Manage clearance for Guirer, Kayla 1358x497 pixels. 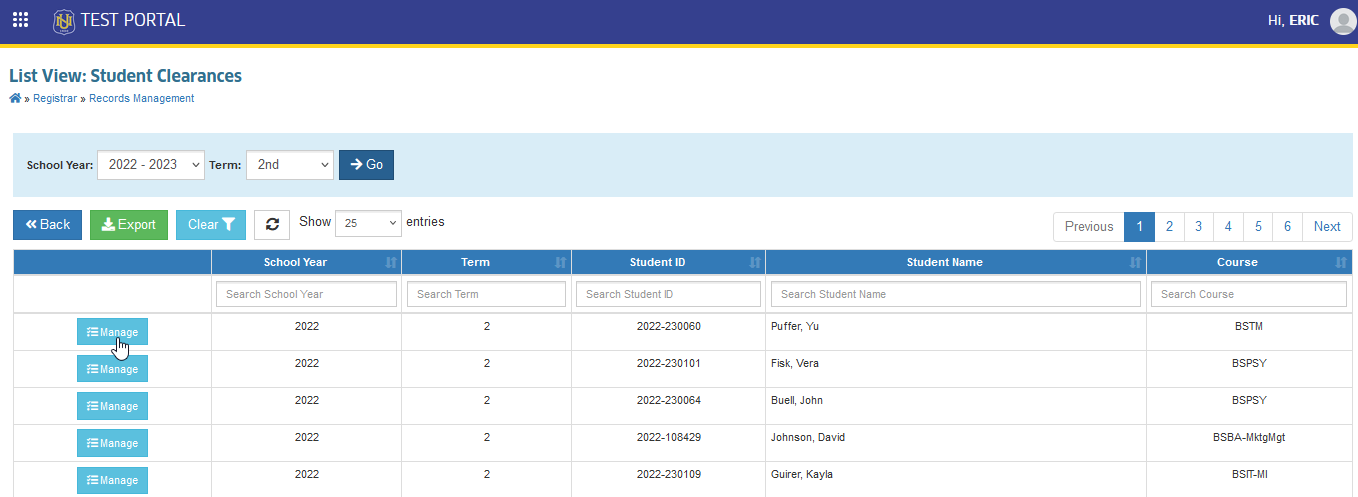(x=112, y=480)
